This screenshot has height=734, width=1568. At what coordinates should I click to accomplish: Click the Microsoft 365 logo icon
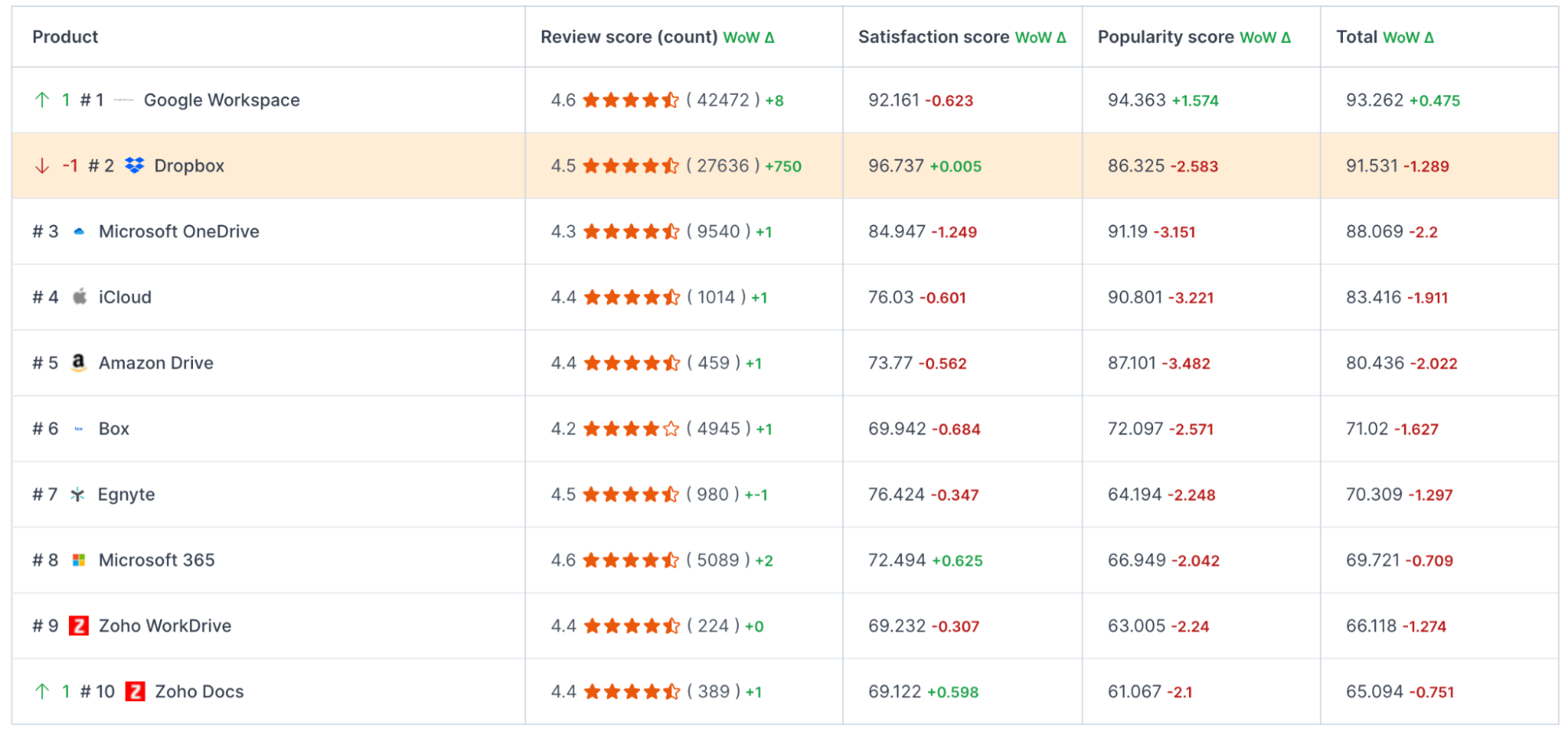click(x=78, y=560)
